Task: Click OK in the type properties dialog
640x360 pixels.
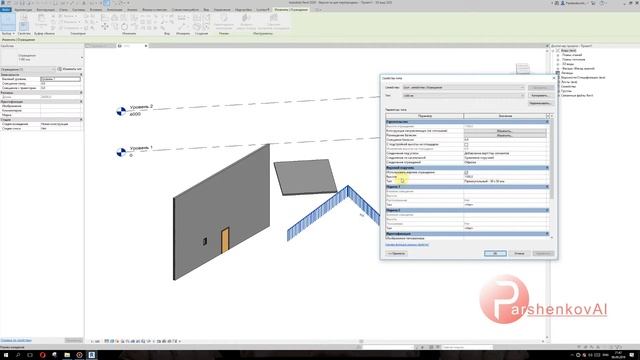Action: point(495,253)
